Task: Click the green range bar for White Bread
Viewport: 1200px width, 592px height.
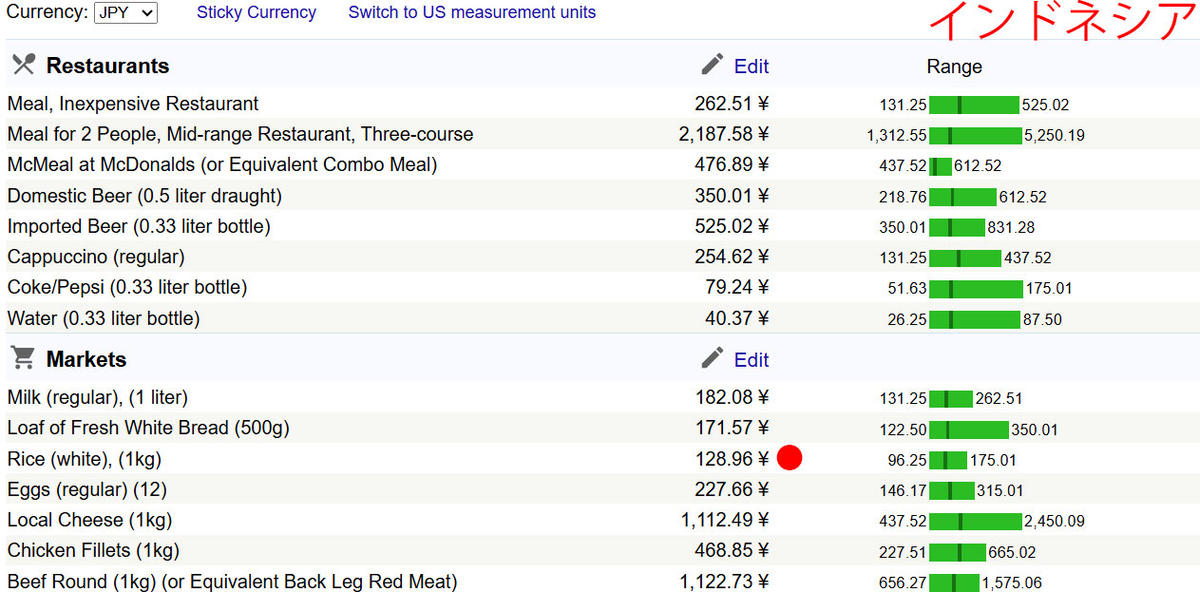Action: point(969,430)
